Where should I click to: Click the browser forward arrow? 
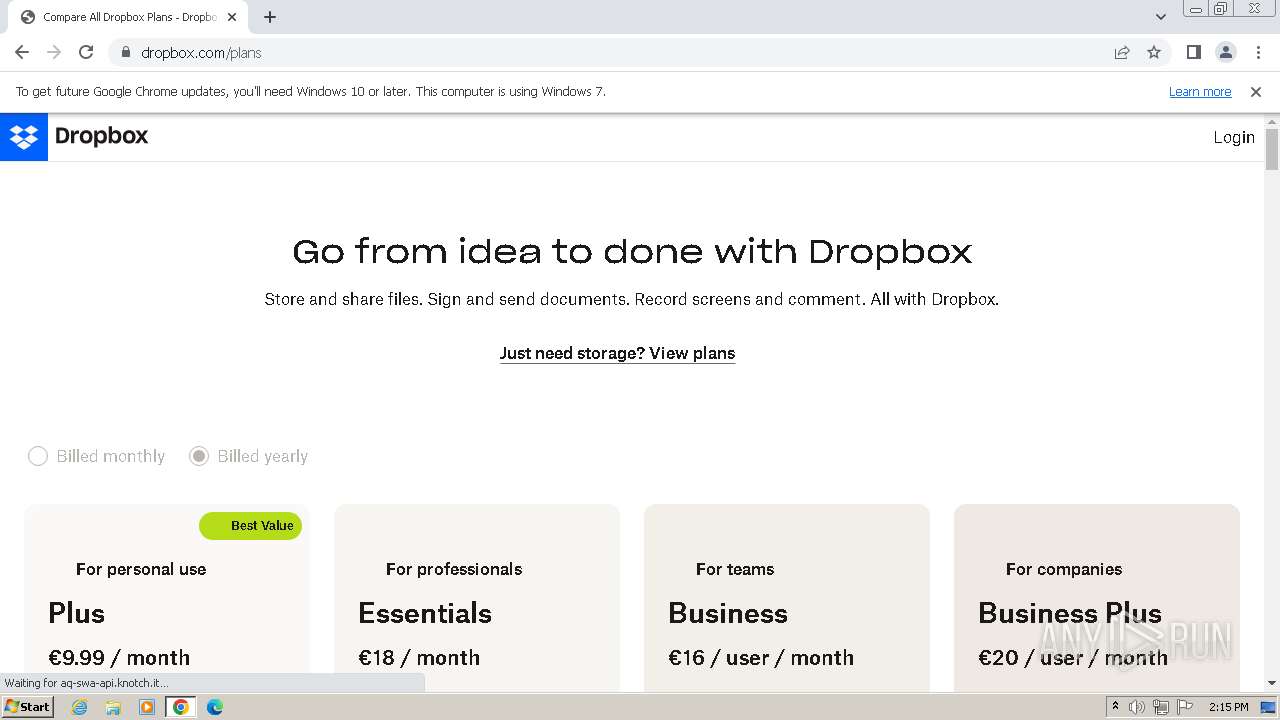tap(54, 53)
